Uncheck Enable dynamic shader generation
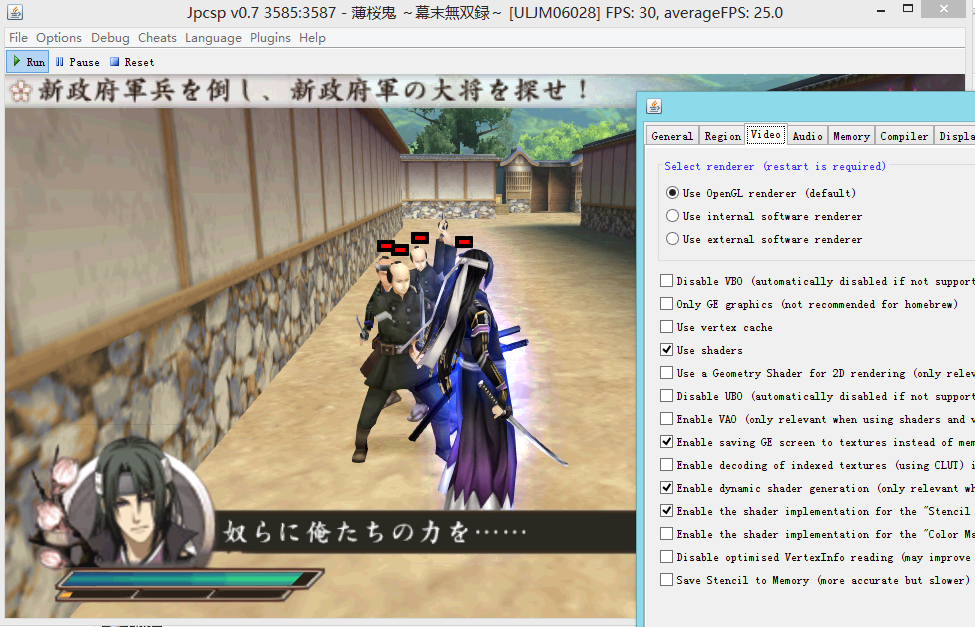This screenshot has width=975, height=627. pyautogui.click(x=667, y=488)
